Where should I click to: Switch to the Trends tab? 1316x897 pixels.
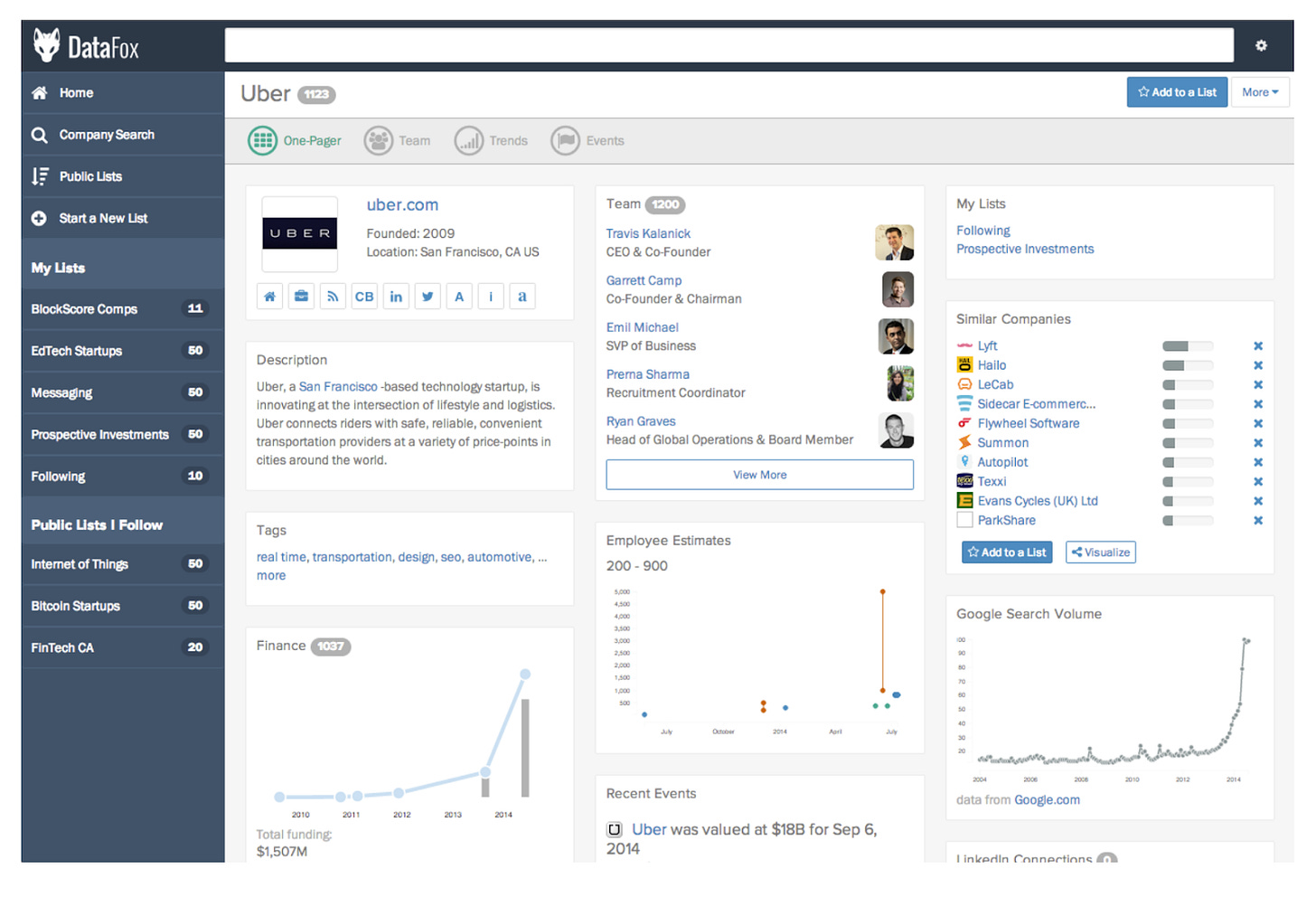coord(491,141)
